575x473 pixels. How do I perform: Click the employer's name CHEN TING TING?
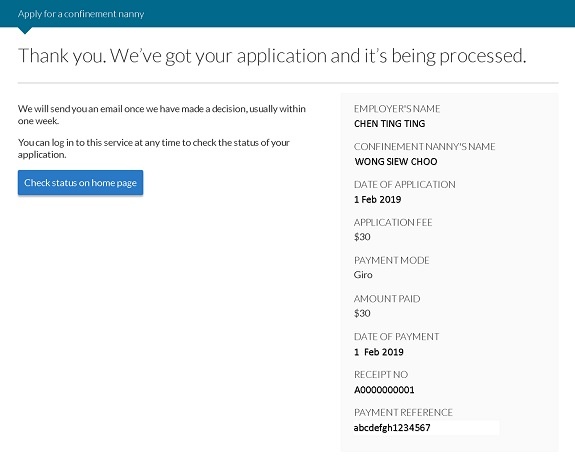389,124
